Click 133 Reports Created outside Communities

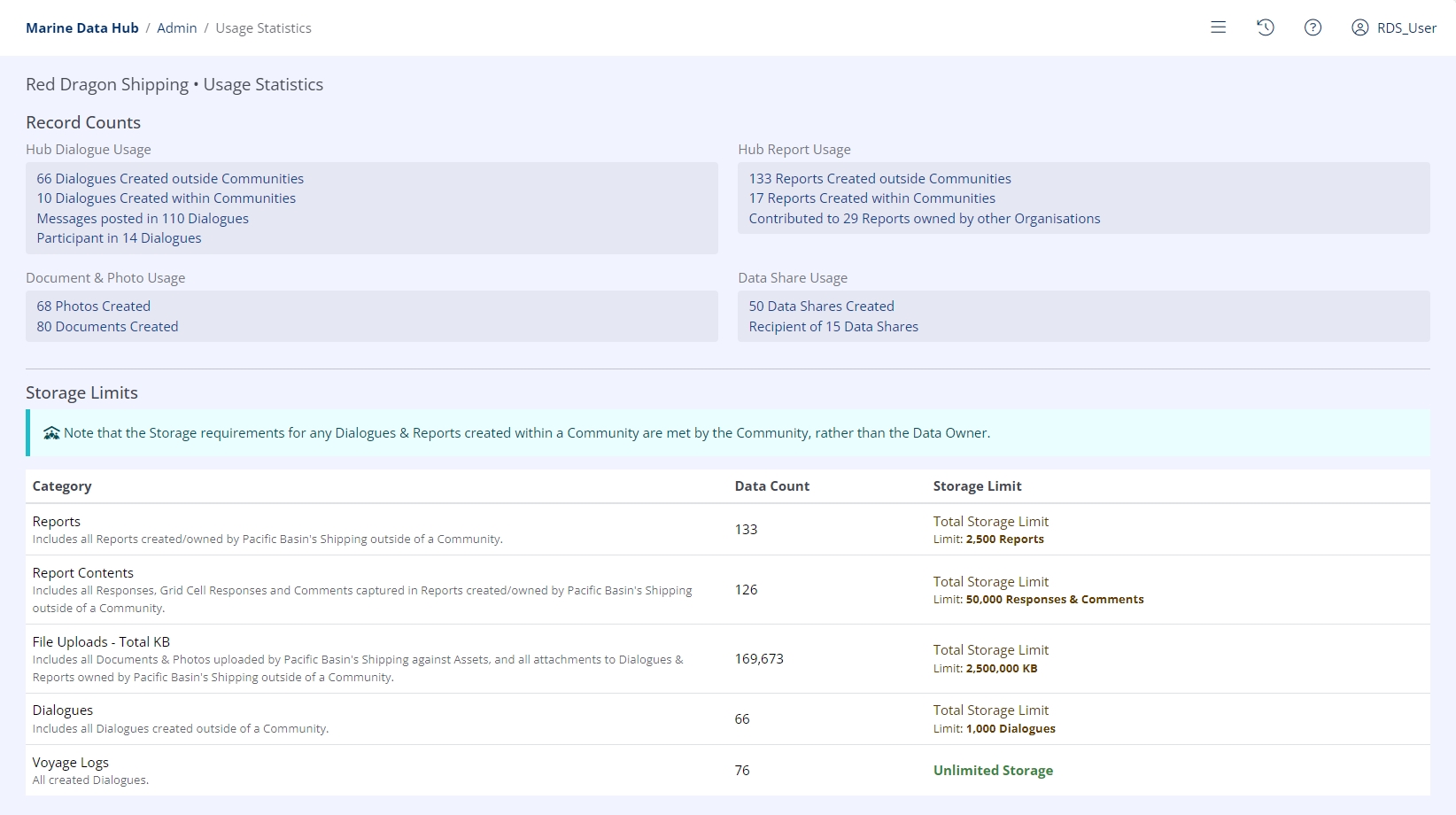tap(879, 179)
